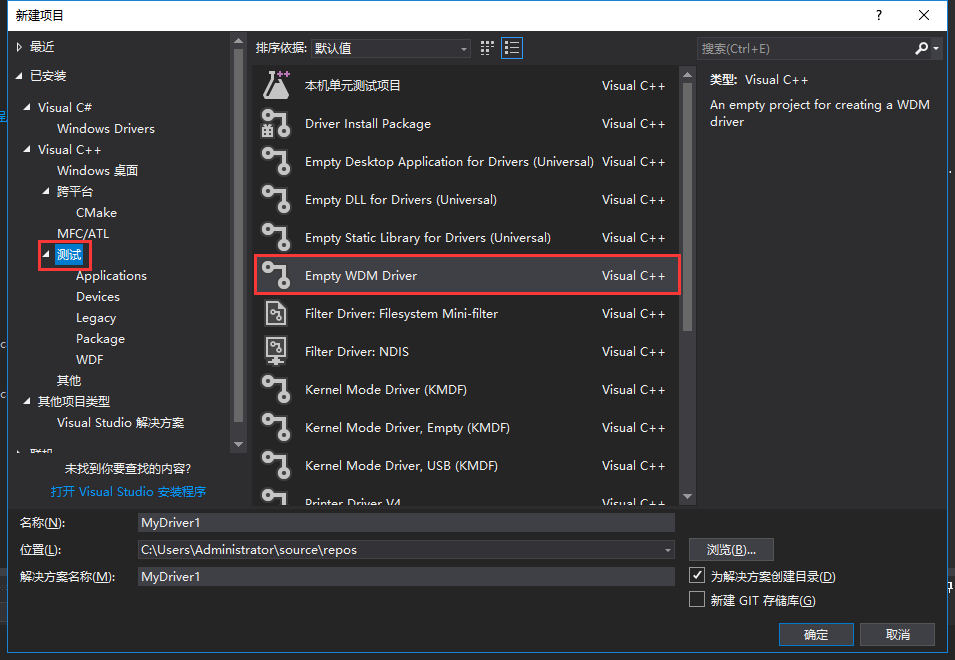
Task: Collapse the 测试 node arrow
Action: pos(46,255)
